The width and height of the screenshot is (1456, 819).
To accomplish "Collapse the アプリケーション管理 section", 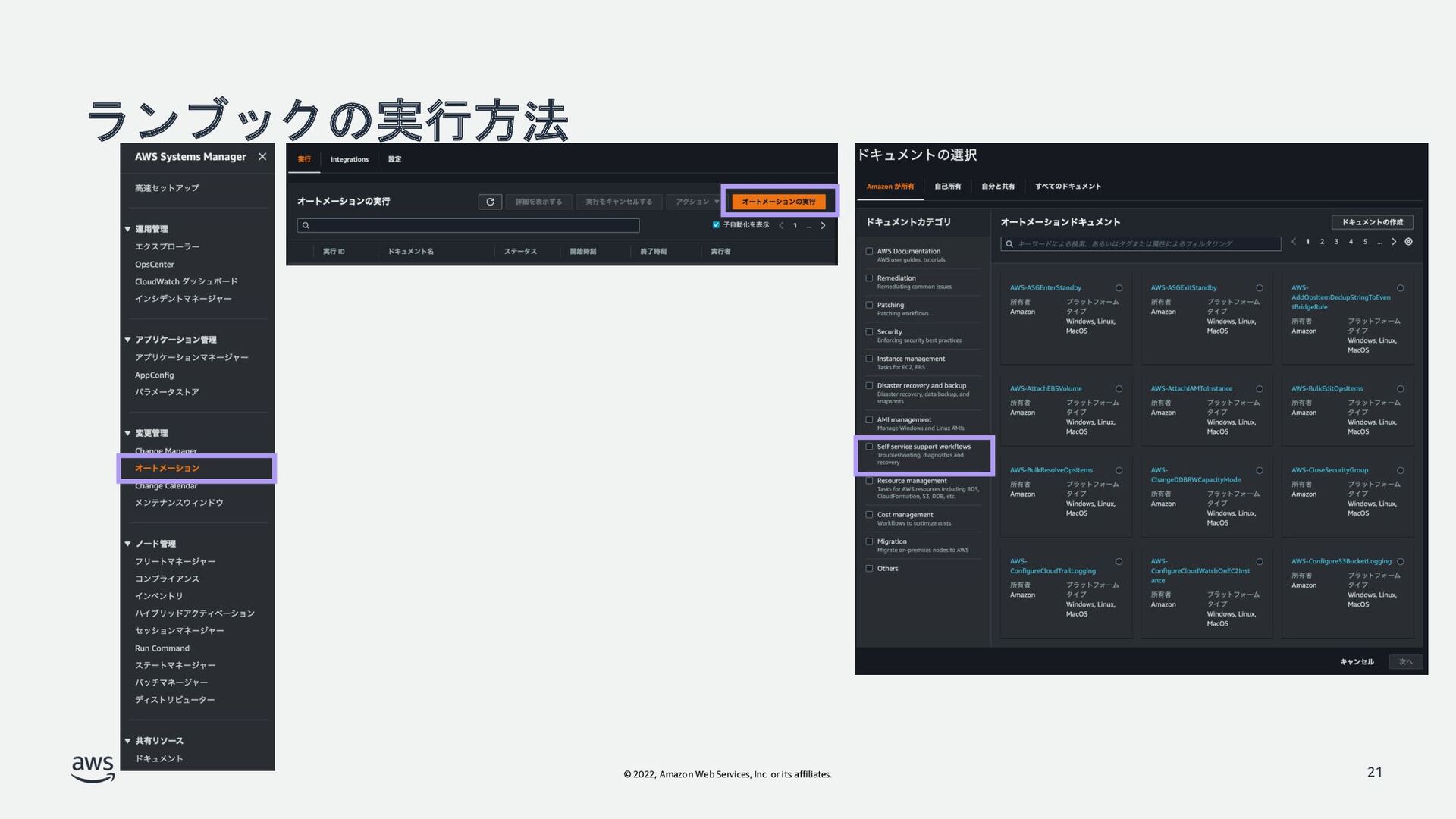I will click(127, 340).
